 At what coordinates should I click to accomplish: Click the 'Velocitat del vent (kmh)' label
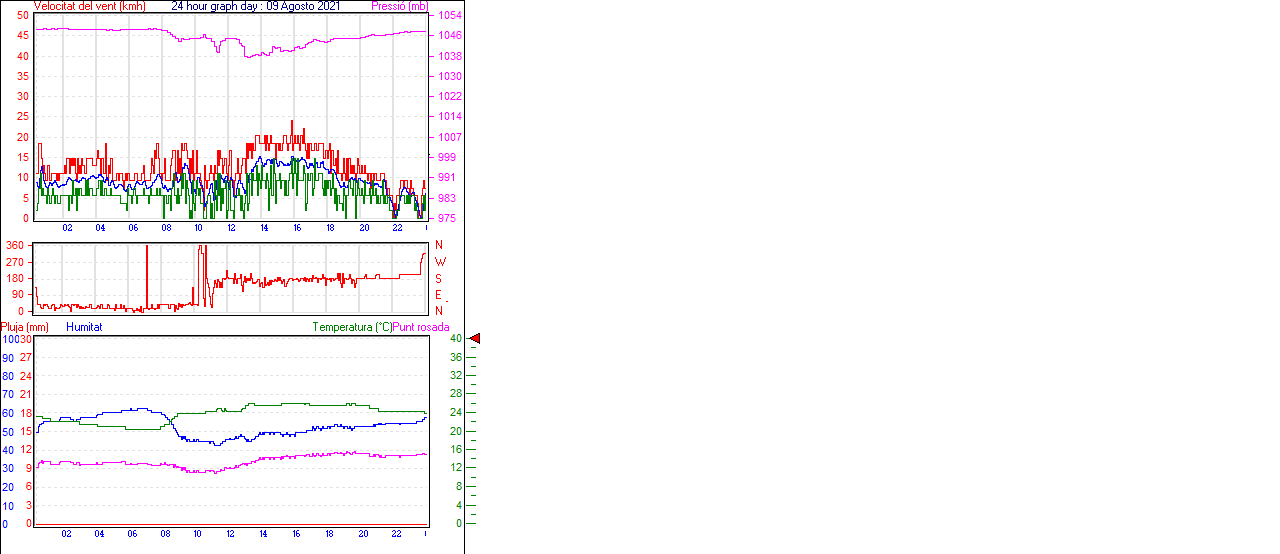(90, 6)
